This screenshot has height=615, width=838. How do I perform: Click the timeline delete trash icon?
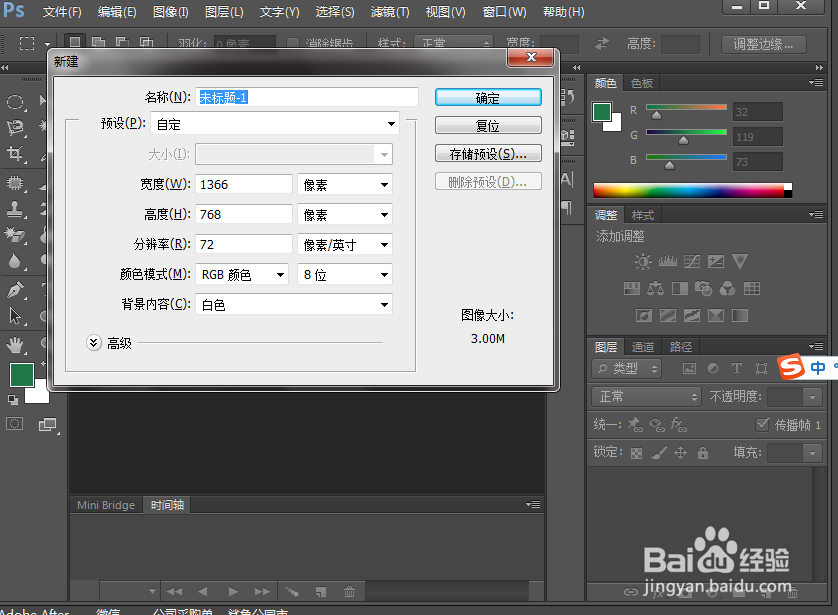click(x=349, y=591)
